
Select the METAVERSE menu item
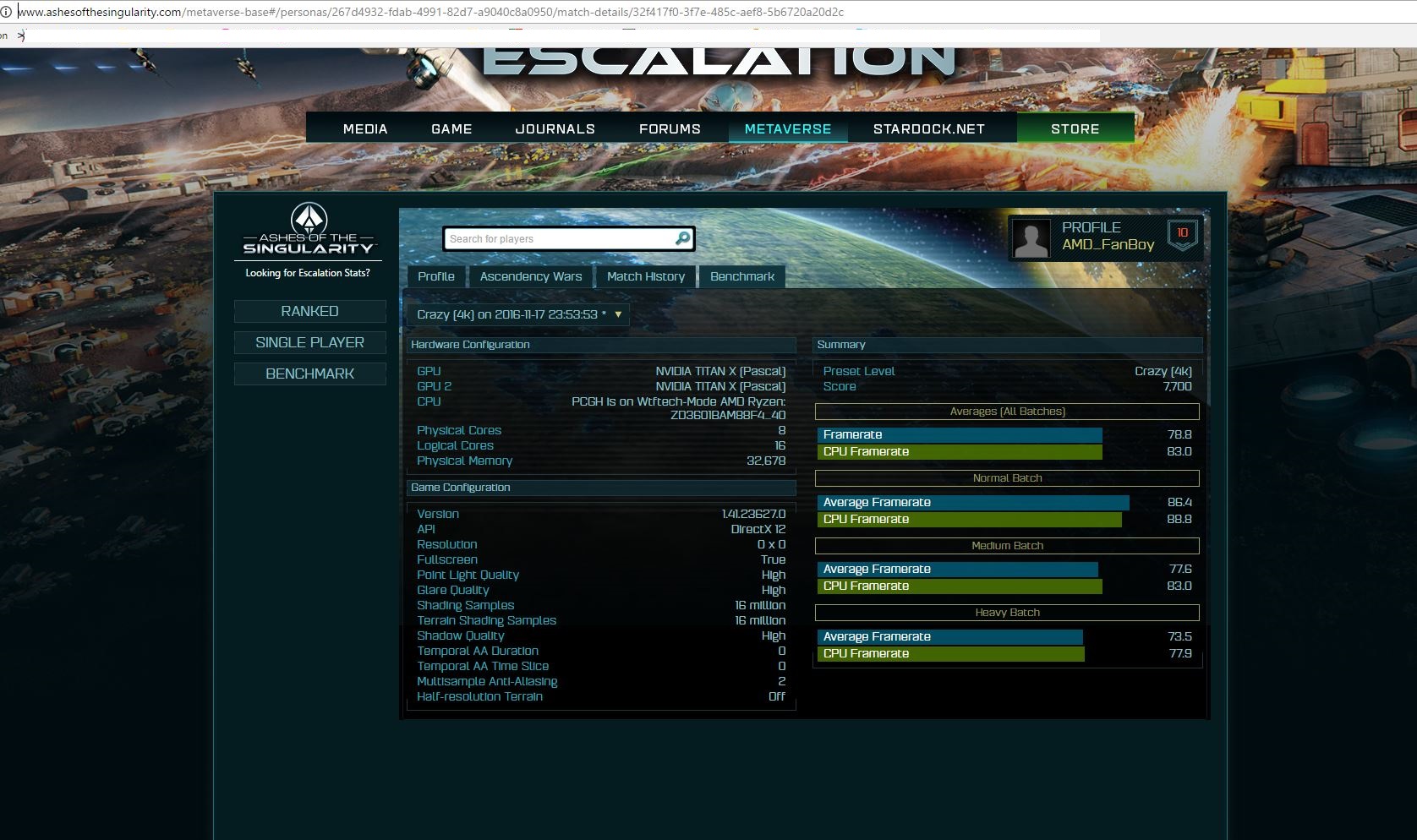coord(788,128)
